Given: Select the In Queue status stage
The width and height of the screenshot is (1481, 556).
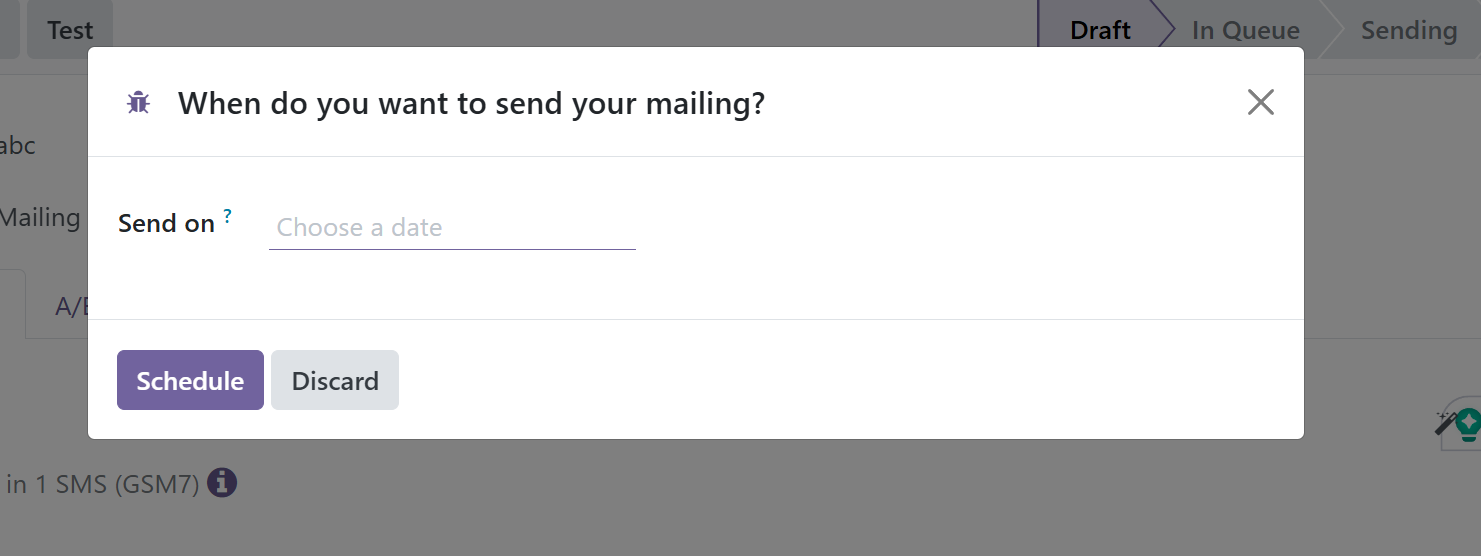Looking at the screenshot, I should pyautogui.click(x=1245, y=30).
